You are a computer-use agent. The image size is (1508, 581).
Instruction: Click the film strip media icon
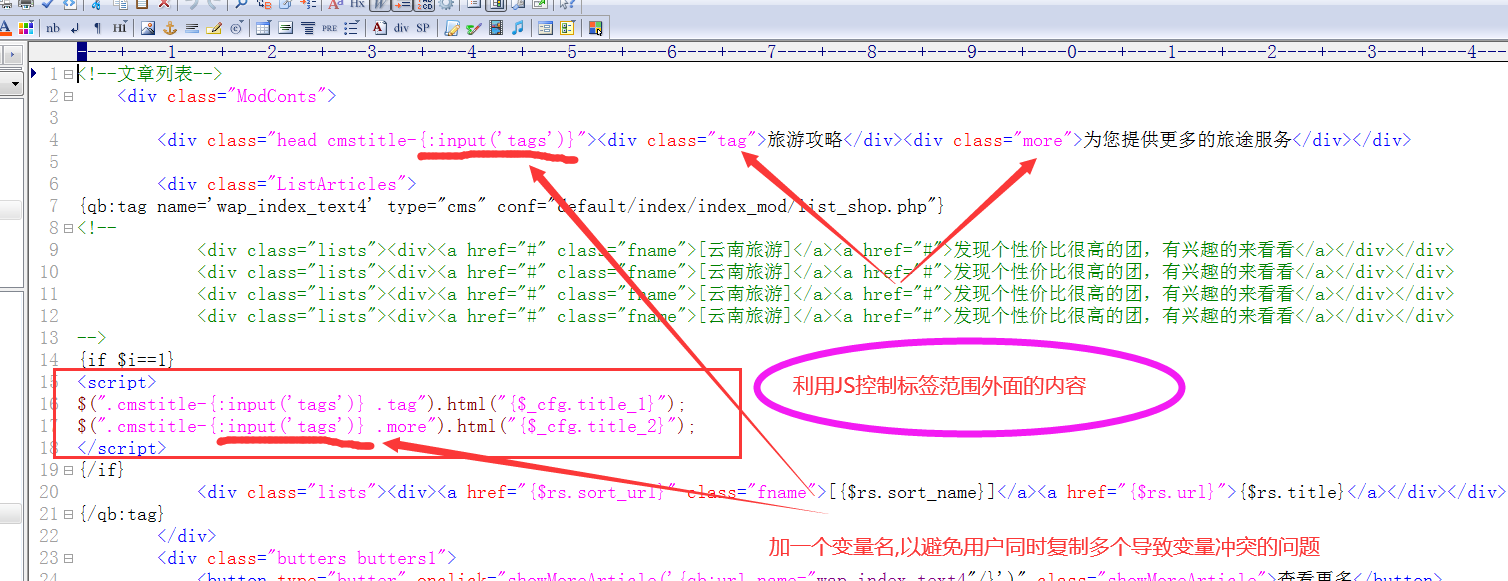pos(496,27)
